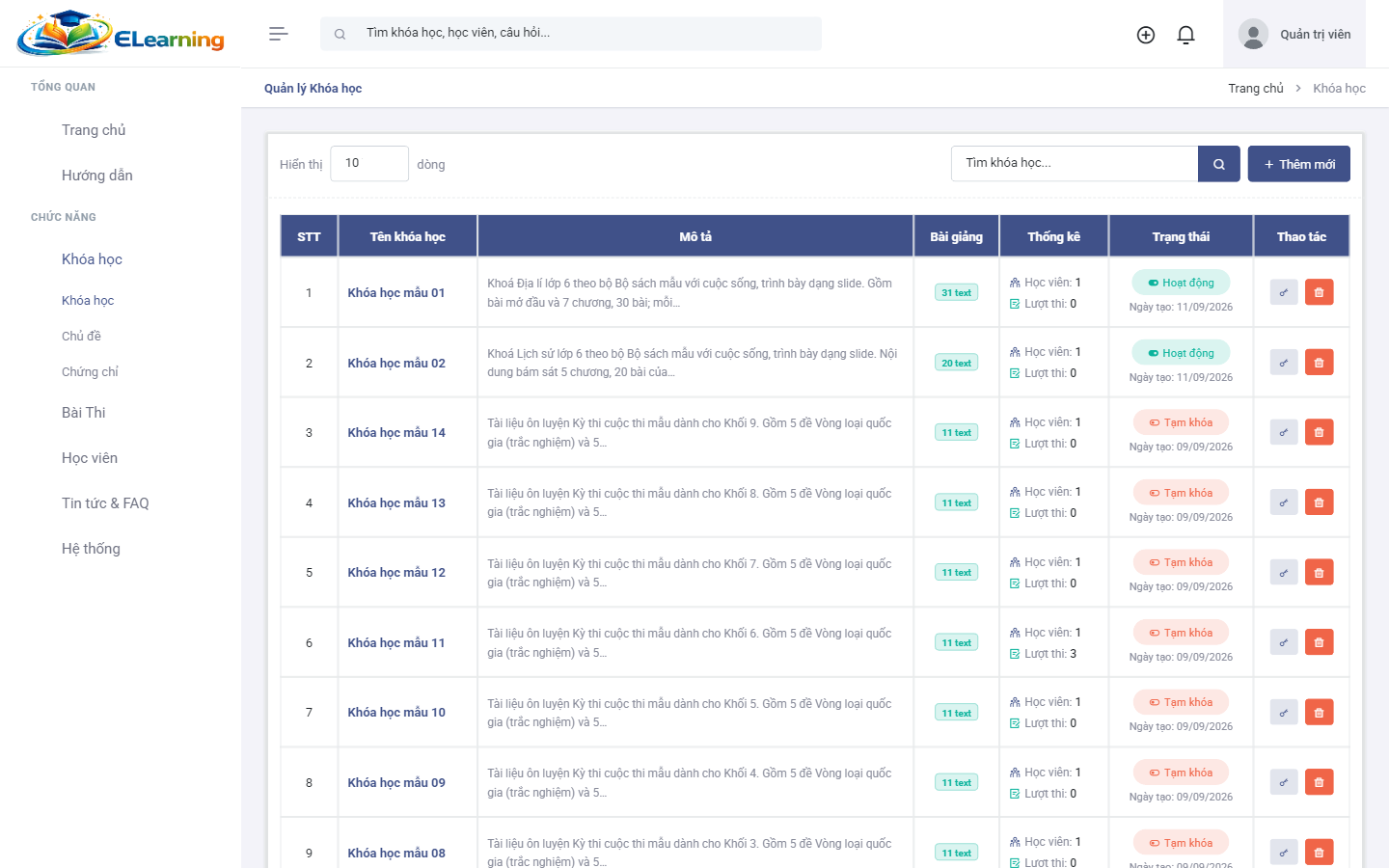Image resolution: width=1389 pixels, height=868 pixels.
Task: Focus the global search field in header
Action: click(571, 34)
